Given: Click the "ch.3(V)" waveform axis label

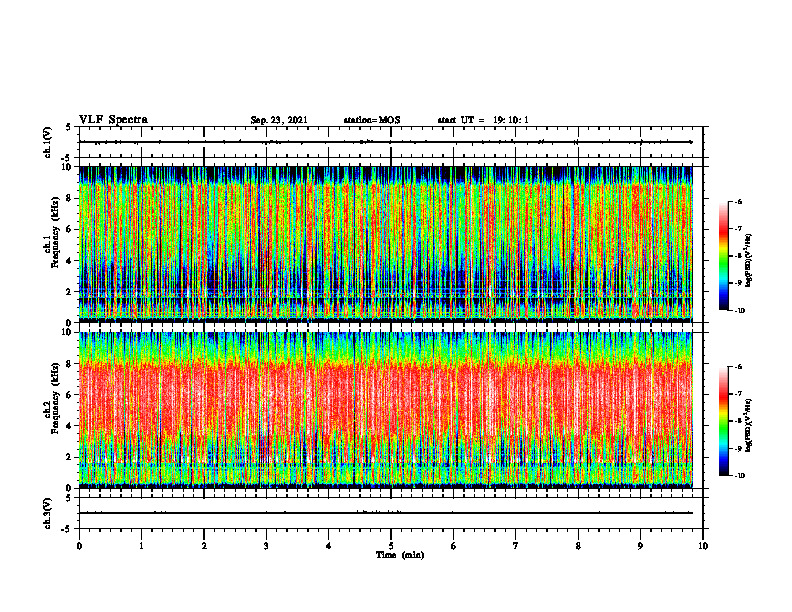Looking at the screenshot, I should pyautogui.click(x=47, y=513).
